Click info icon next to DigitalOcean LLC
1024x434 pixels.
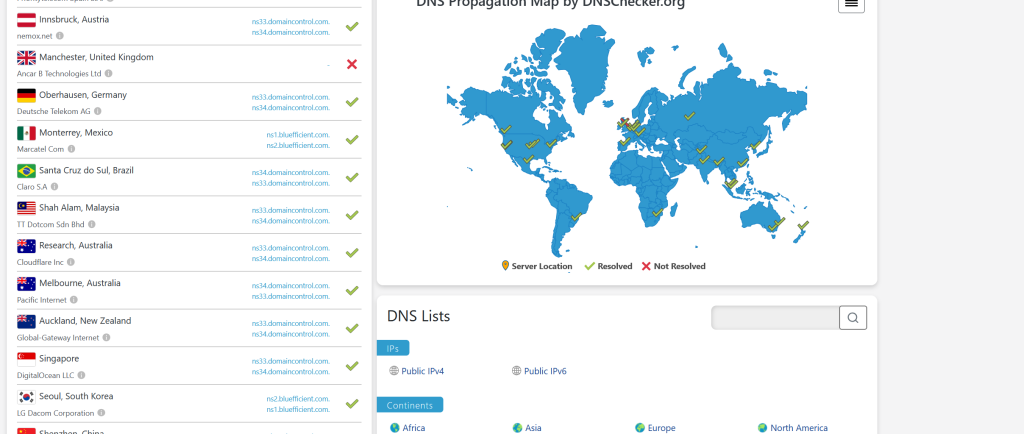pos(82,375)
